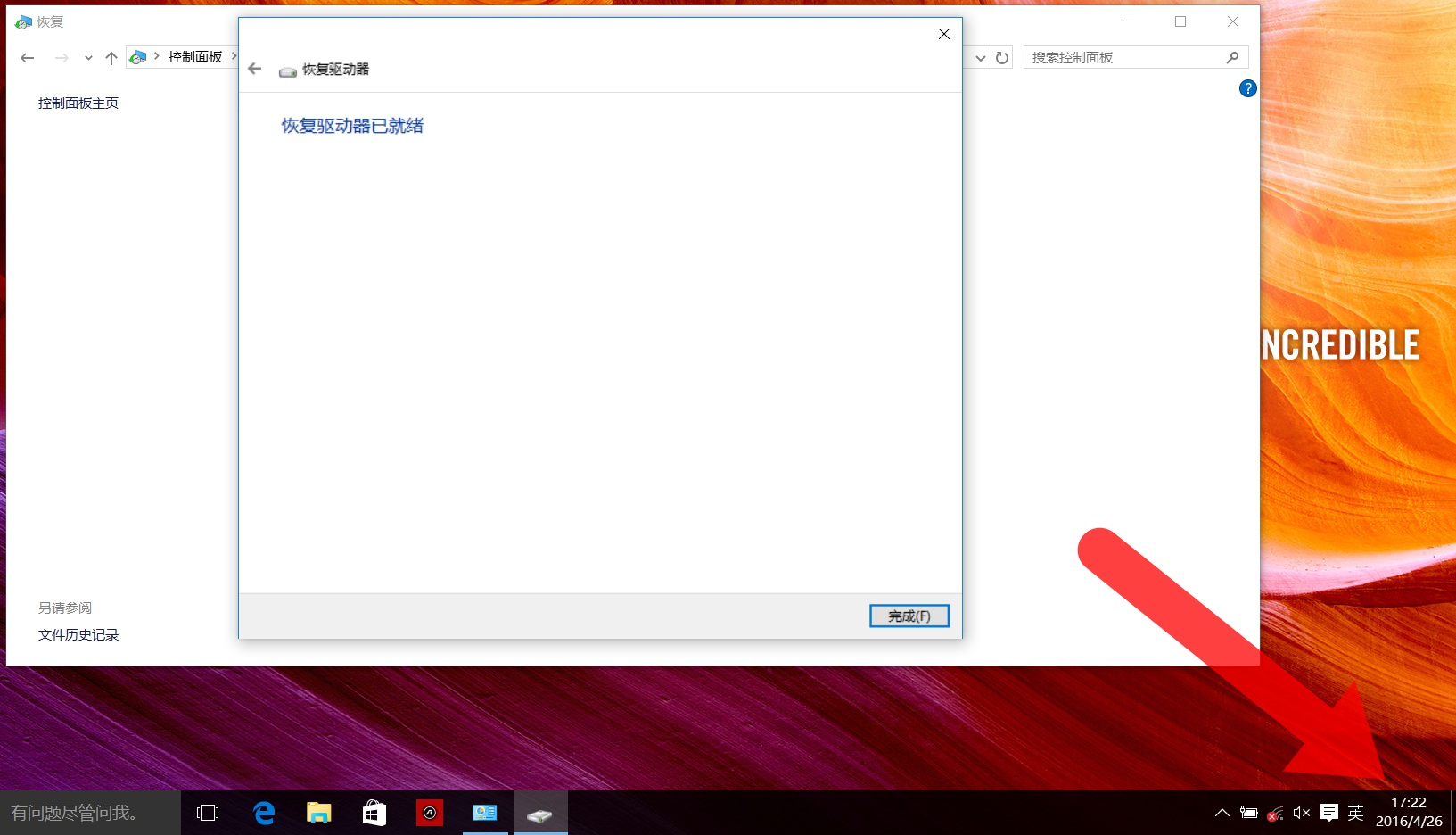
Task: Open the 英 input language menu
Action: tap(1354, 813)
